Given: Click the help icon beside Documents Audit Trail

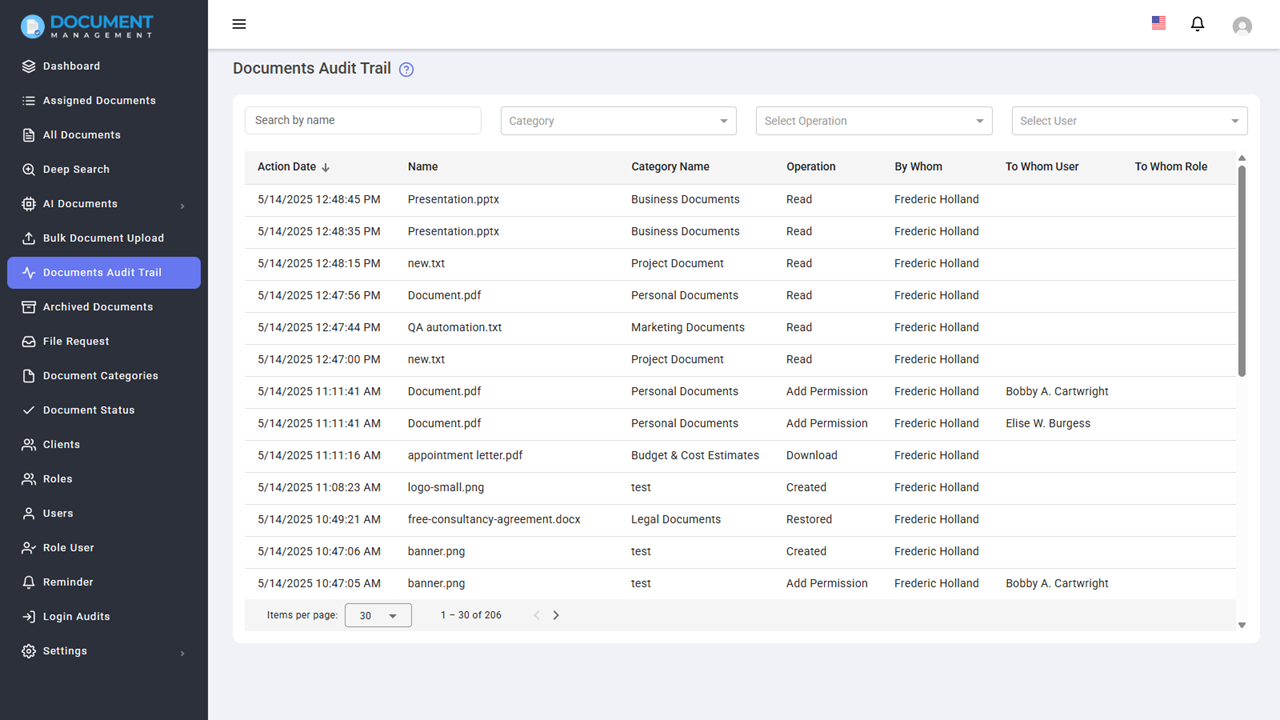Looking at the screenshot, I should (406, 69).
